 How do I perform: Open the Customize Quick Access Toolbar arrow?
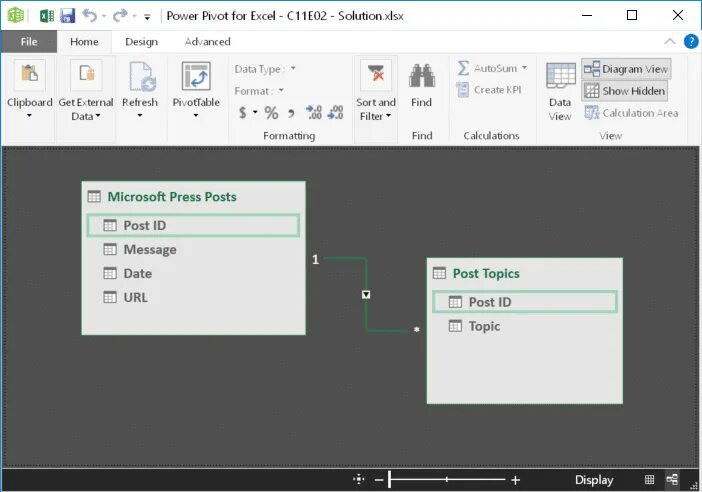point(147,17)
